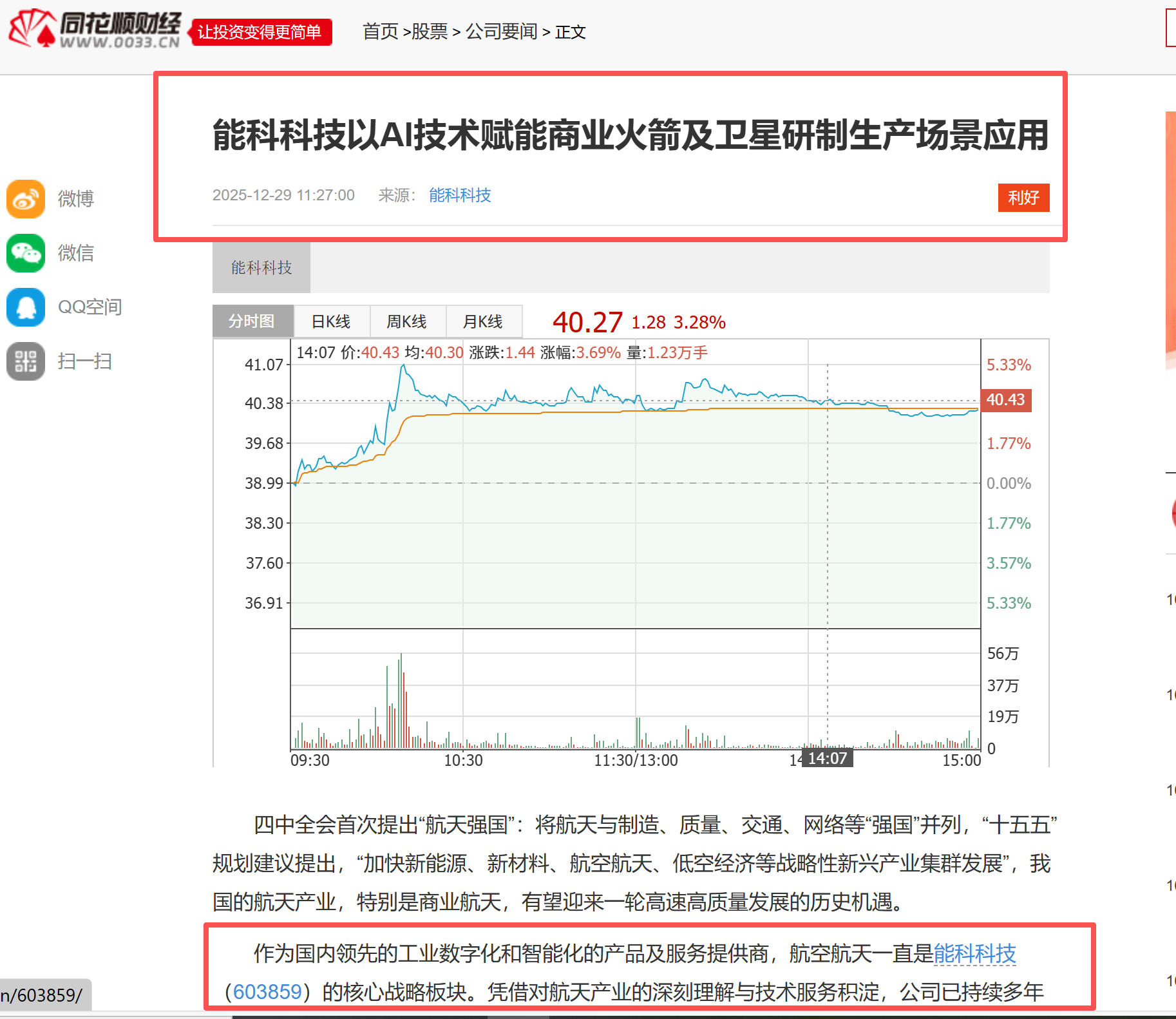Click the 38.30 price axis label
This screenshot has width=1176, height=1019.
click(264, 523)
